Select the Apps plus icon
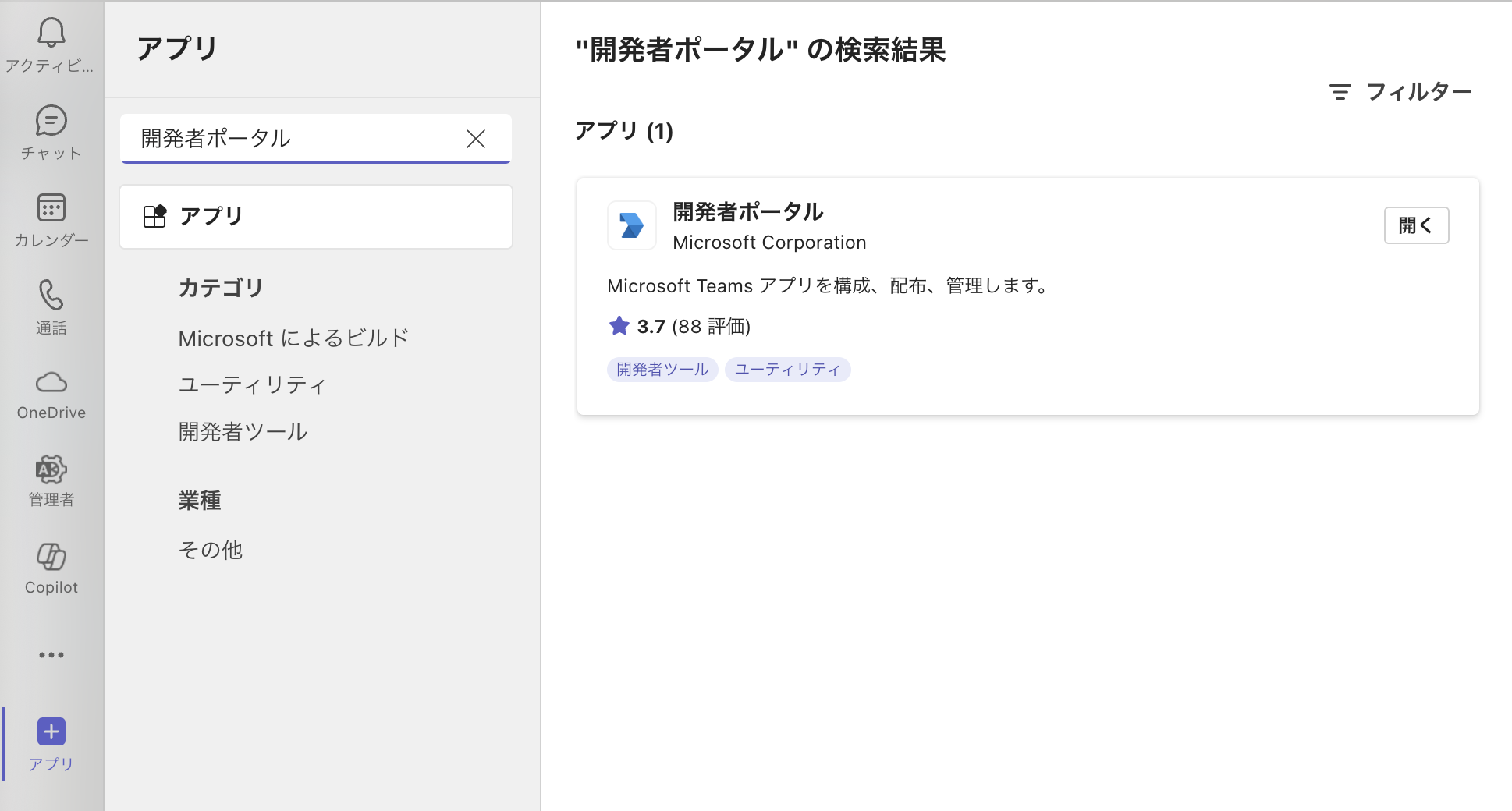 tap(51, 732)
